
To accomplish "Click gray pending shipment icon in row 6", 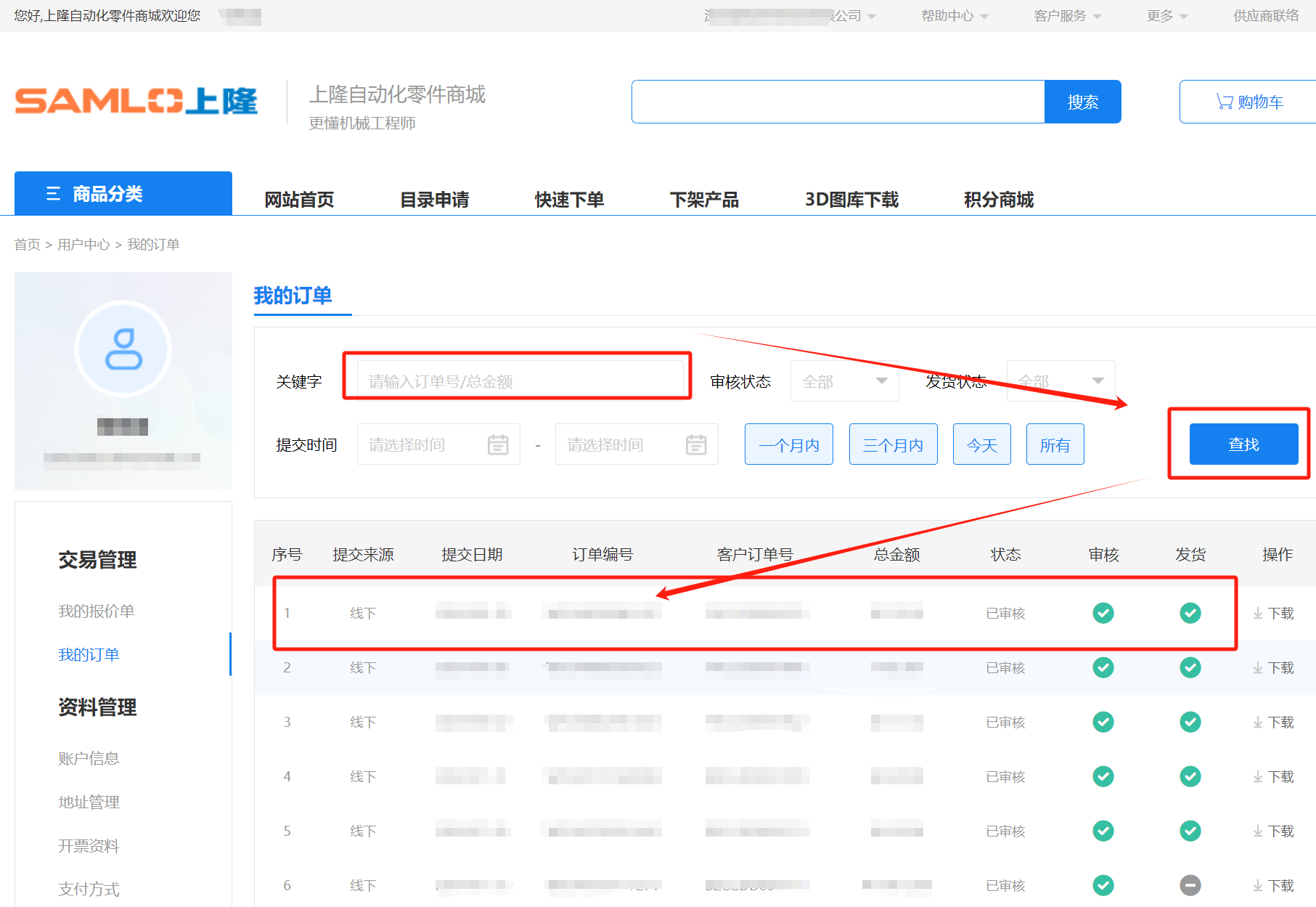I will click(1190, 885).
